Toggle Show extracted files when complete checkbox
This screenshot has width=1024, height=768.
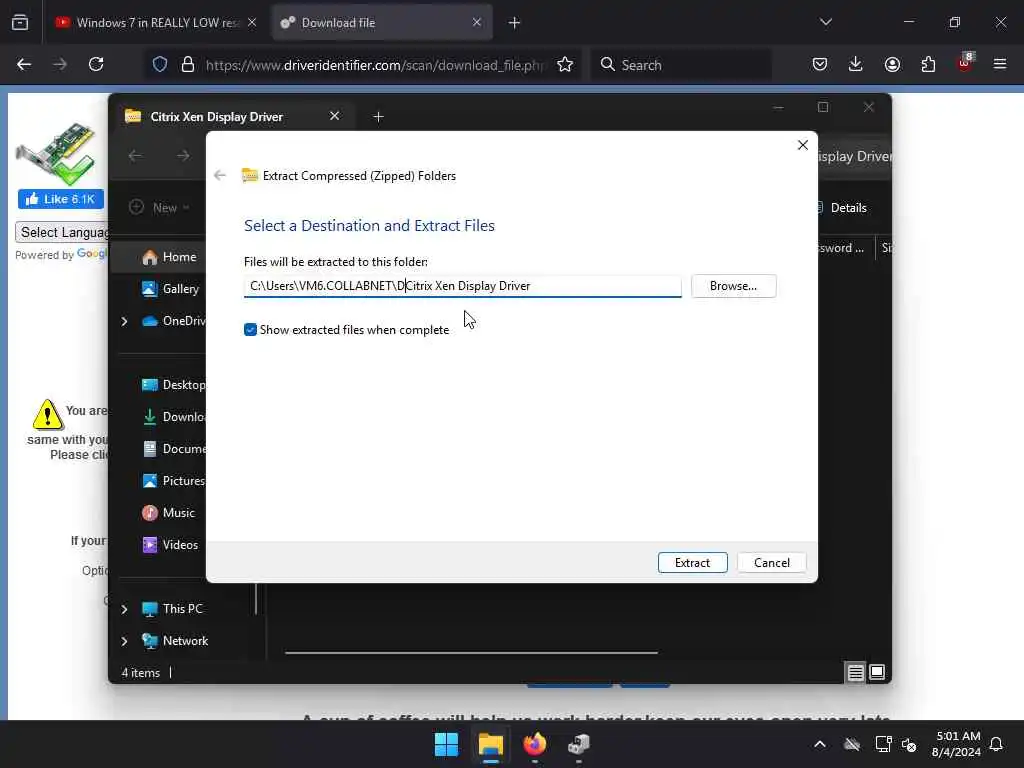(x=250, y=330)
